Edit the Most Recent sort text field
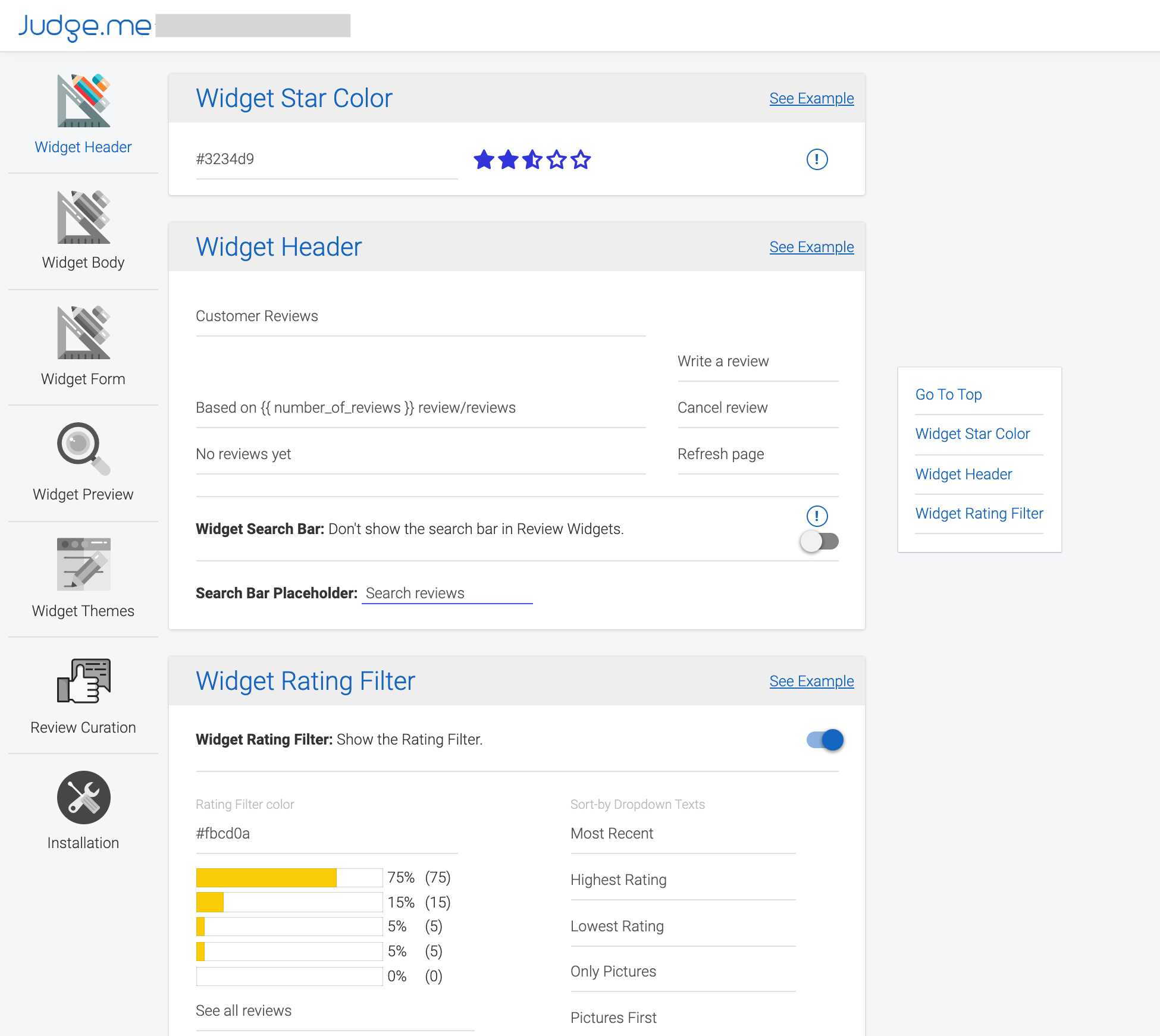Screen dimensions: 1160x1036 click(683, 834)
